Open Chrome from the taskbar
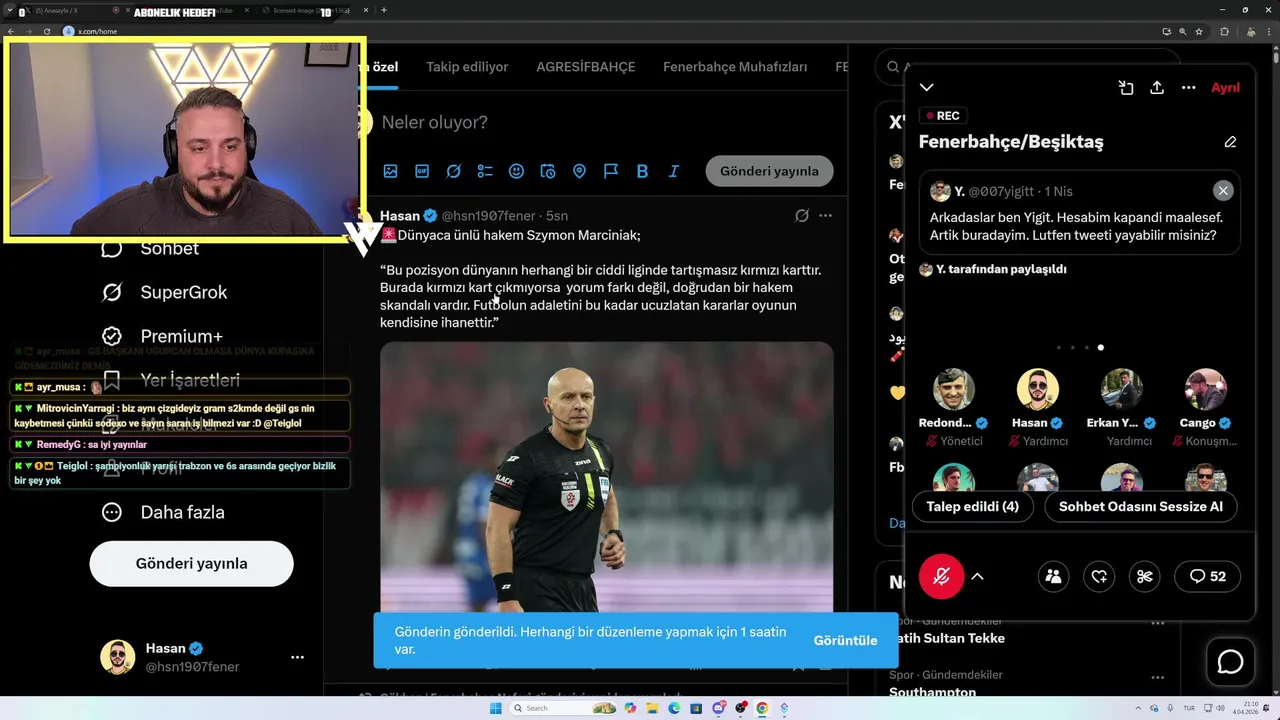Screen dimensions: 1280x720 [x=762, y=708]
